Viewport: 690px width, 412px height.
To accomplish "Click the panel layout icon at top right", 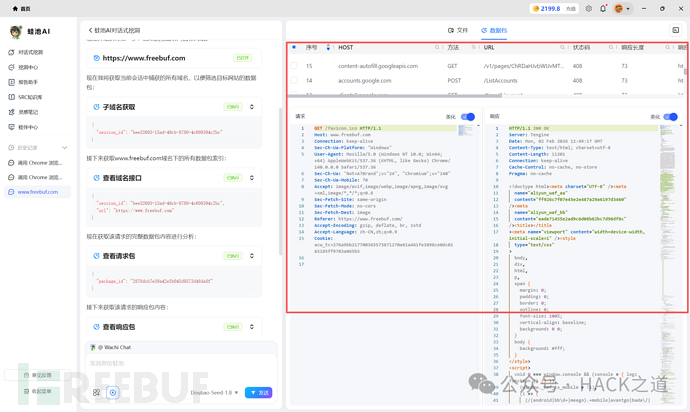I will click(x=676, y=30).
